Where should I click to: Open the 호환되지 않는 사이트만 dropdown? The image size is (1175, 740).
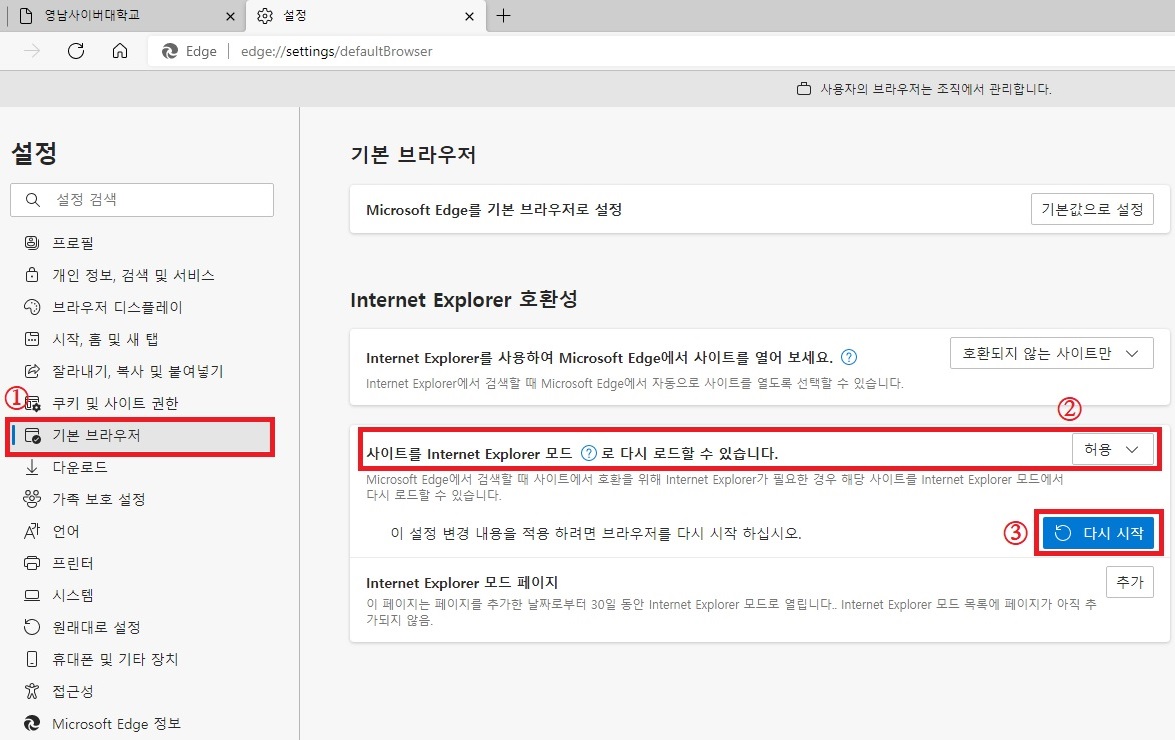click(1051, 353)
